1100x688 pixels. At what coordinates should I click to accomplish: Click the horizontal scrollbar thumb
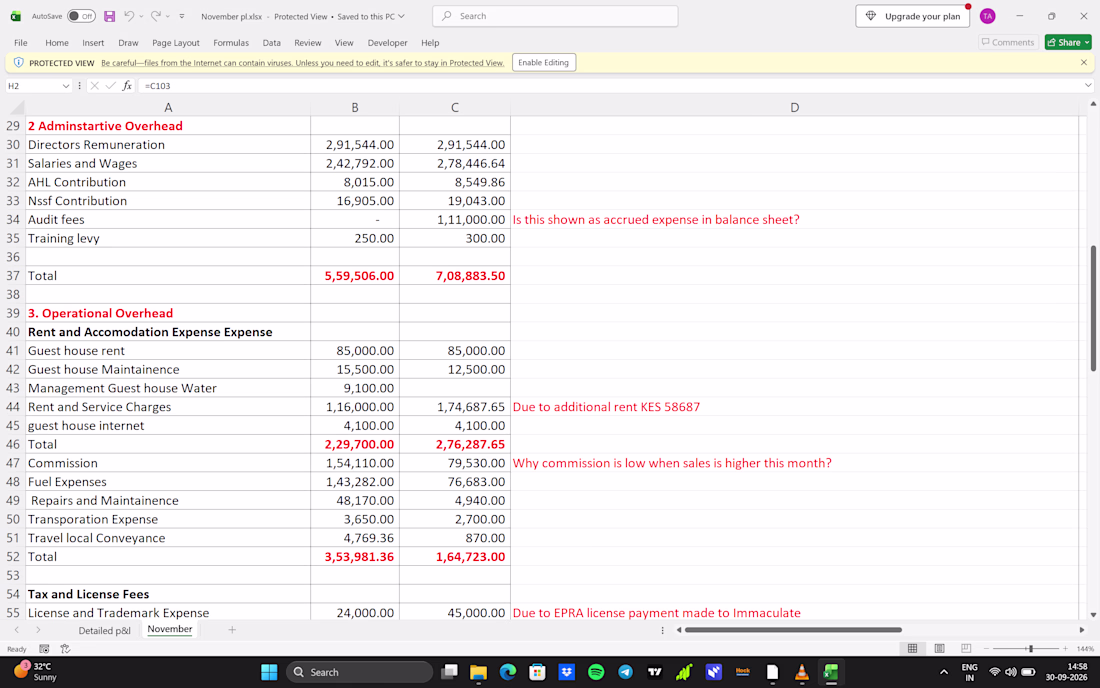click(793, 630)
